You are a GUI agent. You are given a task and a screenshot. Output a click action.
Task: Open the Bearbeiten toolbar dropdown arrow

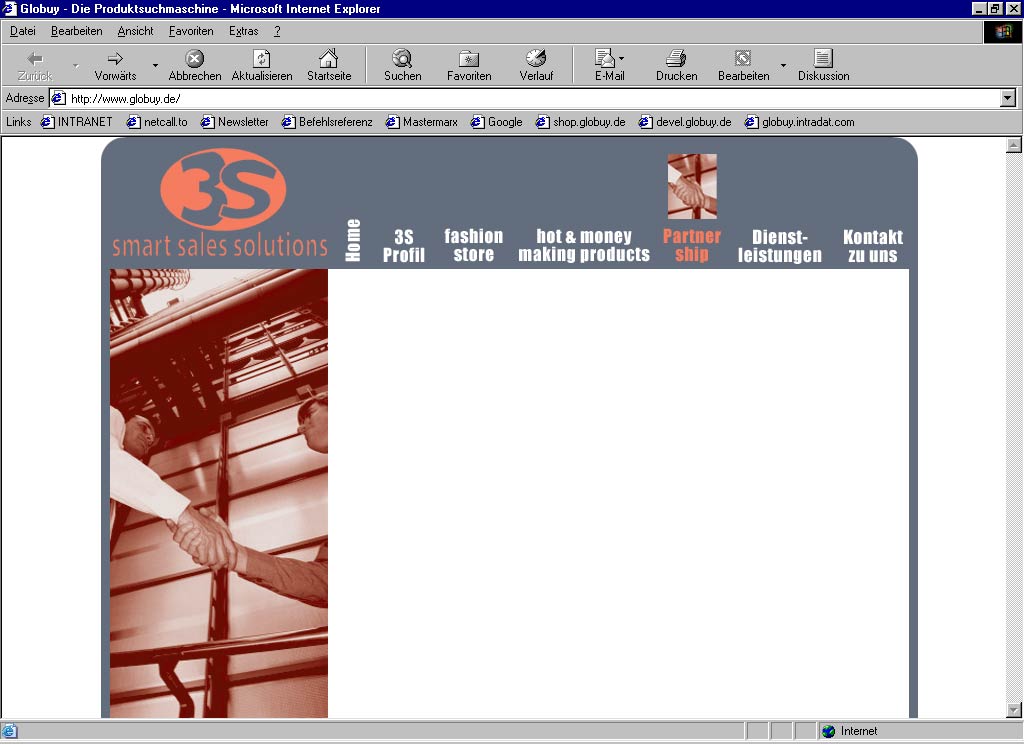783,65
